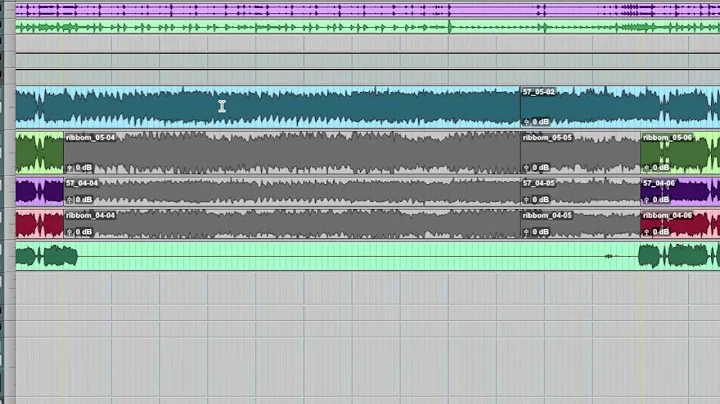Click the clip gain fader icon on ribbom_04-06
Image resolution: width=720 pixels, height=404 pixels.
tap(647, 232)
